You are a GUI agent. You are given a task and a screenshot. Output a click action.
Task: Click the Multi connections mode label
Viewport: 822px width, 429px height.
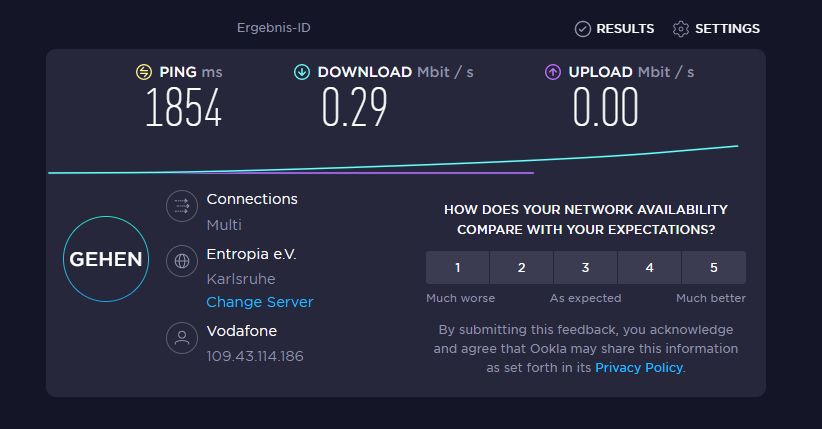[224, 225]
